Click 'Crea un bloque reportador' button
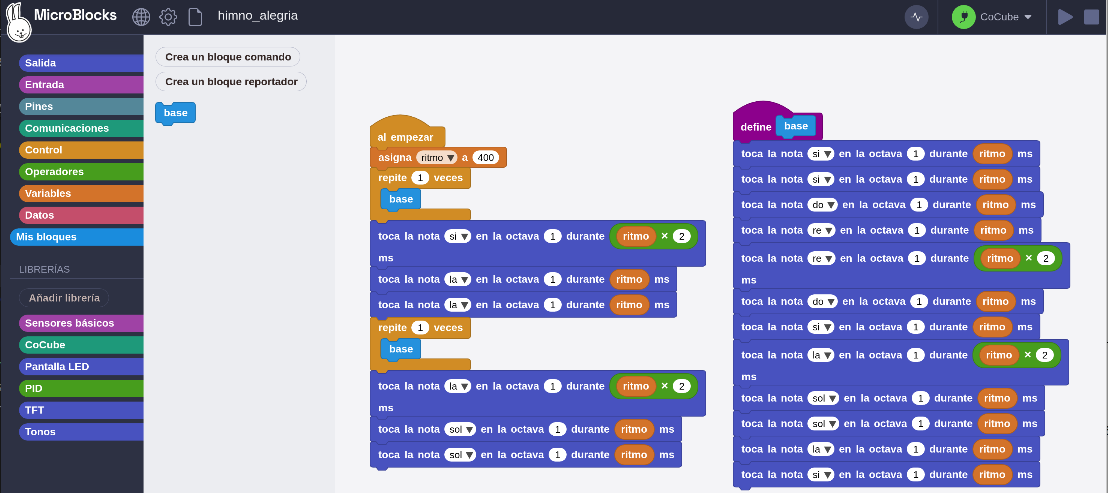The image size is (1108, 493). (x=232, y=82)
